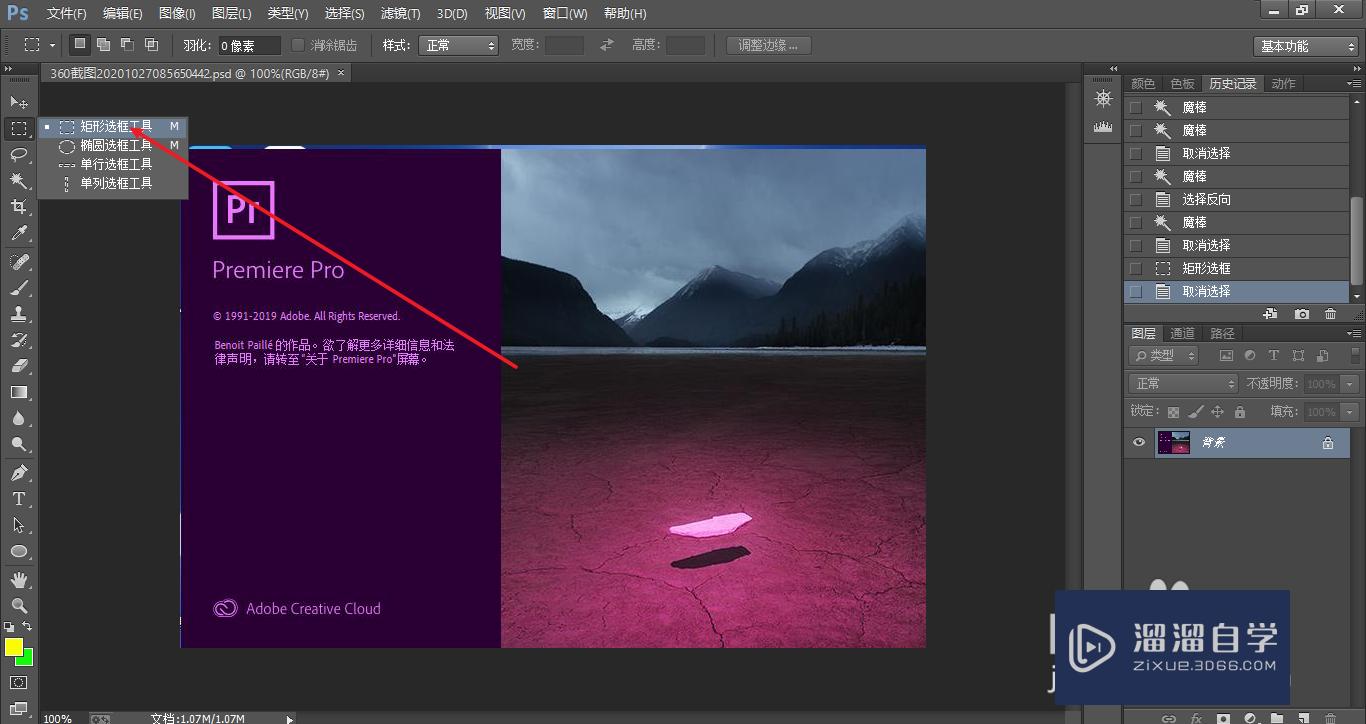Image resolution: width=1366 pixels, height=724 pixels.
Task: Switch to the 通道 channels tab
Action: click(1182, 333)
